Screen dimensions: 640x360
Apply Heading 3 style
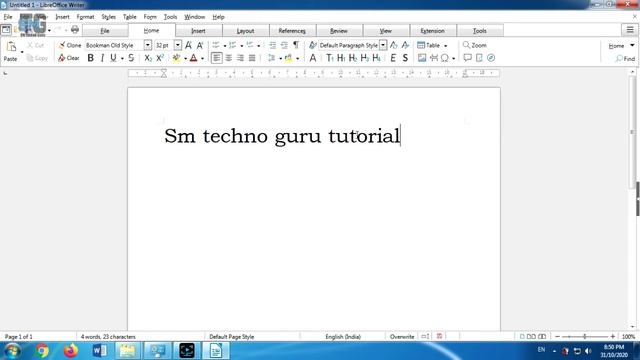click(x=364, y=58)
